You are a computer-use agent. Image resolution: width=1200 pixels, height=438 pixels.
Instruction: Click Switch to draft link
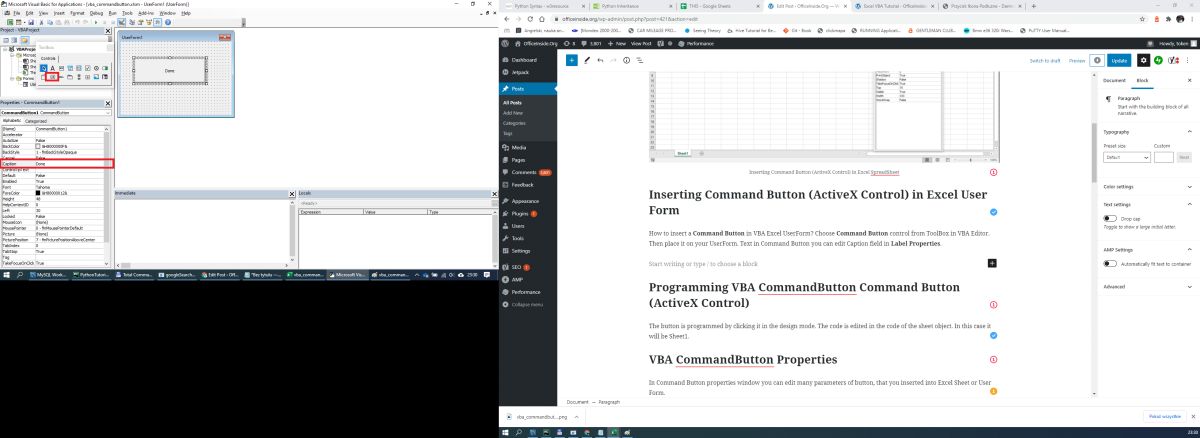(x=1045, y=60)
